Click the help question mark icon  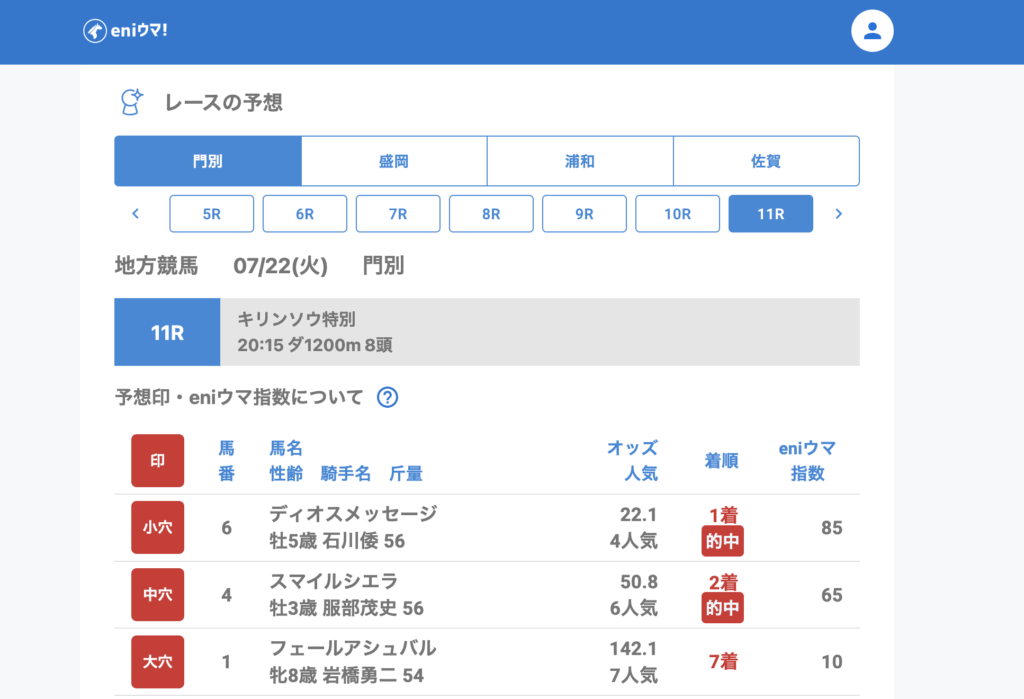click(388, 397)
